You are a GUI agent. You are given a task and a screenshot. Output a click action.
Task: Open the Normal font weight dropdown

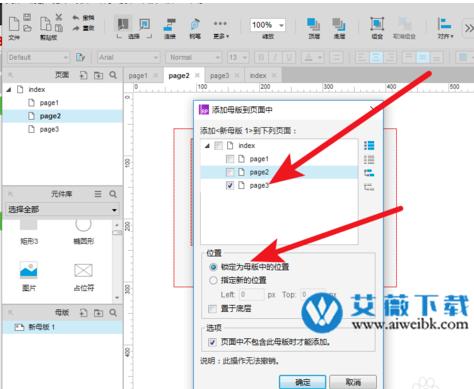(x=194, y=57)
